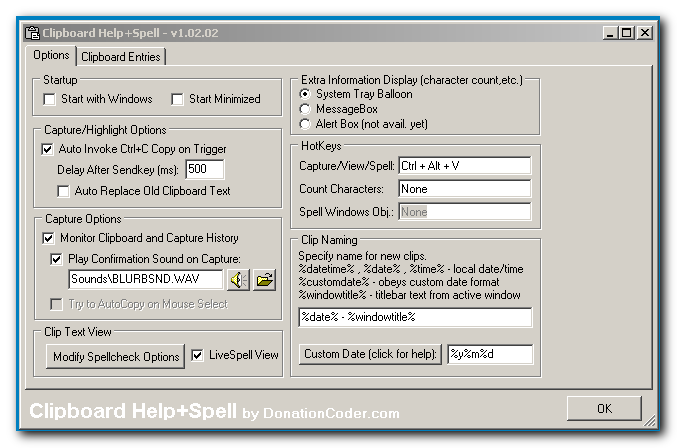This screenshot has width=677, height=448.
Task: Open the Clipboard Entries tab
Action: [x=121, y=57]
